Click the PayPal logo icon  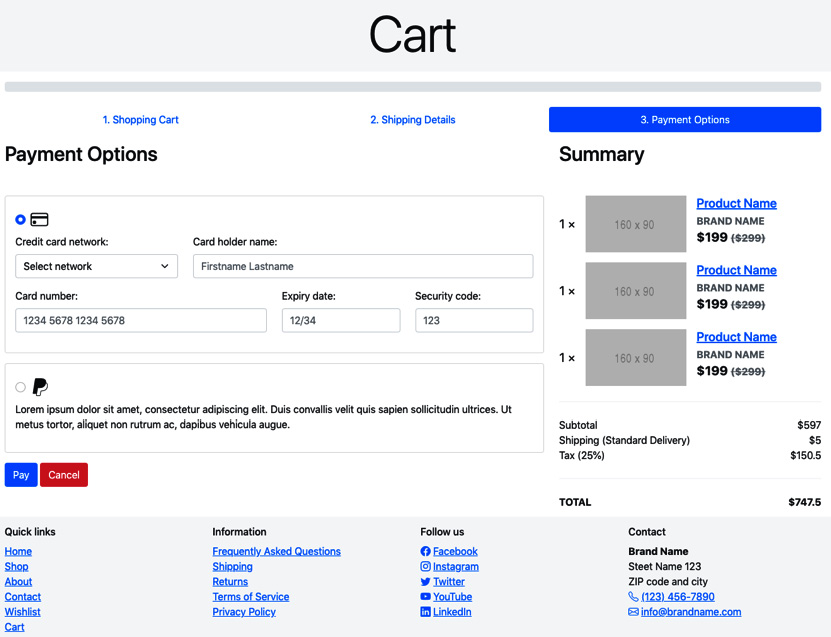tap(38, 386)
